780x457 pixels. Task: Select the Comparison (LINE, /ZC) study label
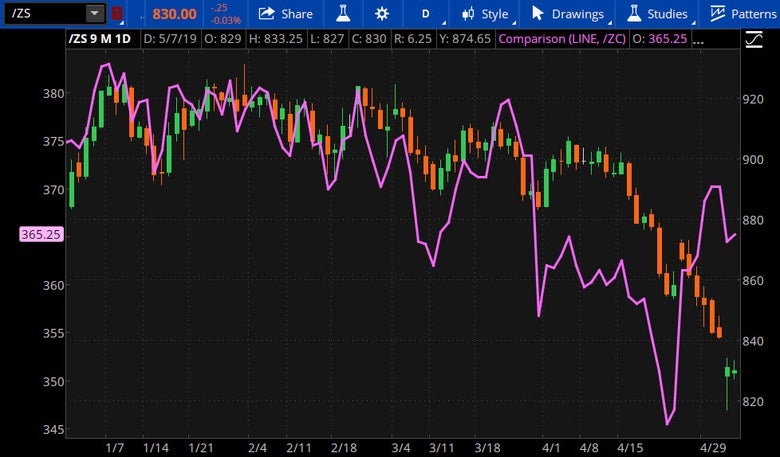pyautogui.click(x=562, y=39)
